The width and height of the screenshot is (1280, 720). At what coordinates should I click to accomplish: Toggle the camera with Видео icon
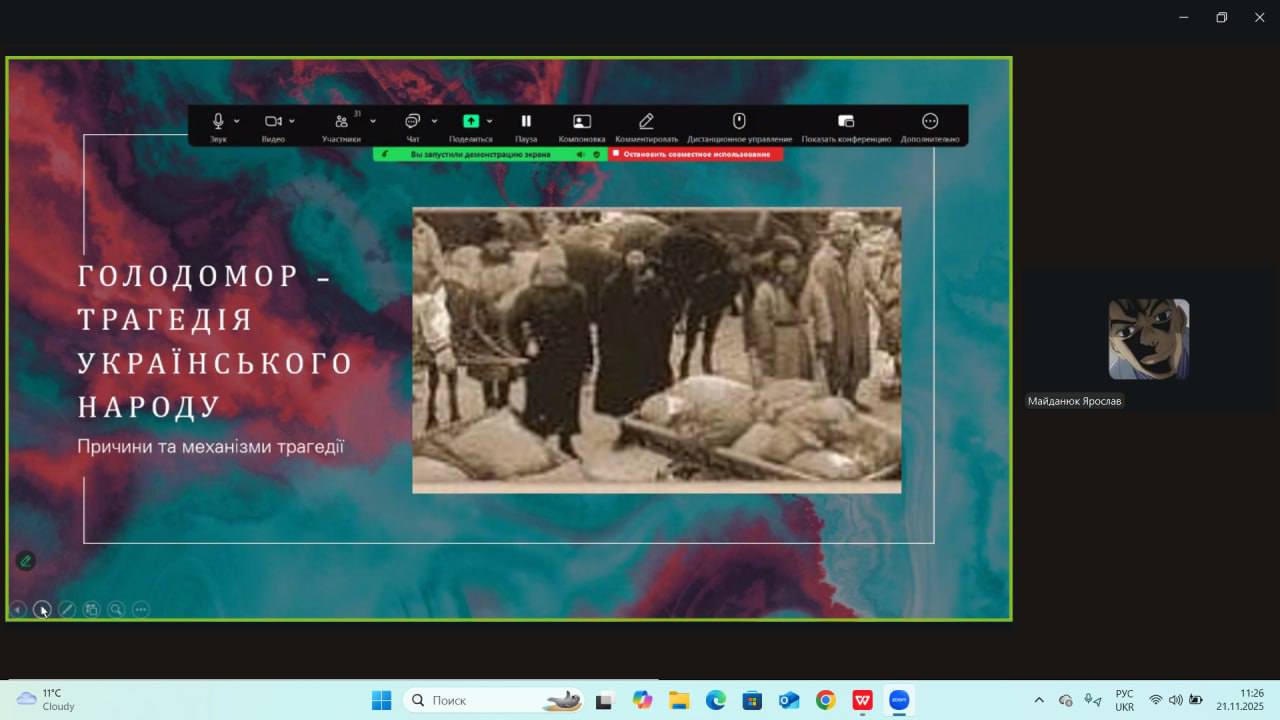point(272,122)
